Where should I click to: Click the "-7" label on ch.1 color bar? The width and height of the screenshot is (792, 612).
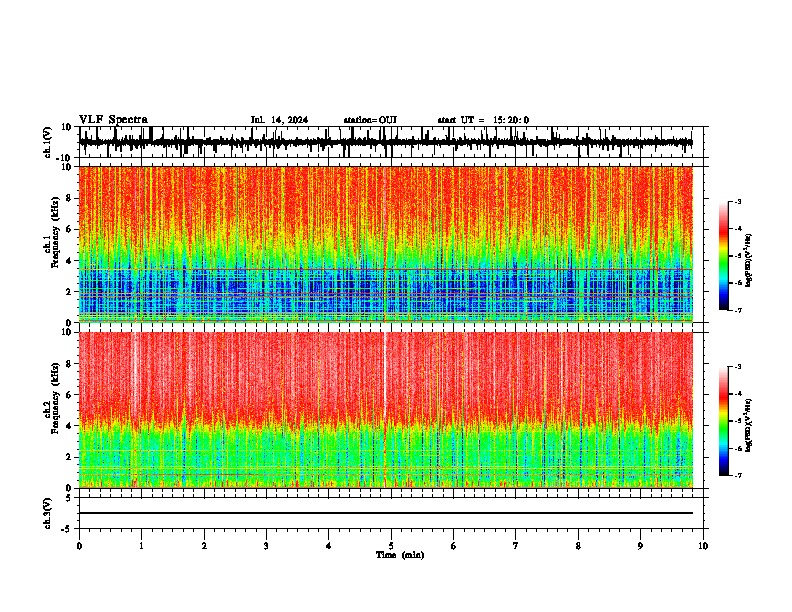[x=737, y=310]
